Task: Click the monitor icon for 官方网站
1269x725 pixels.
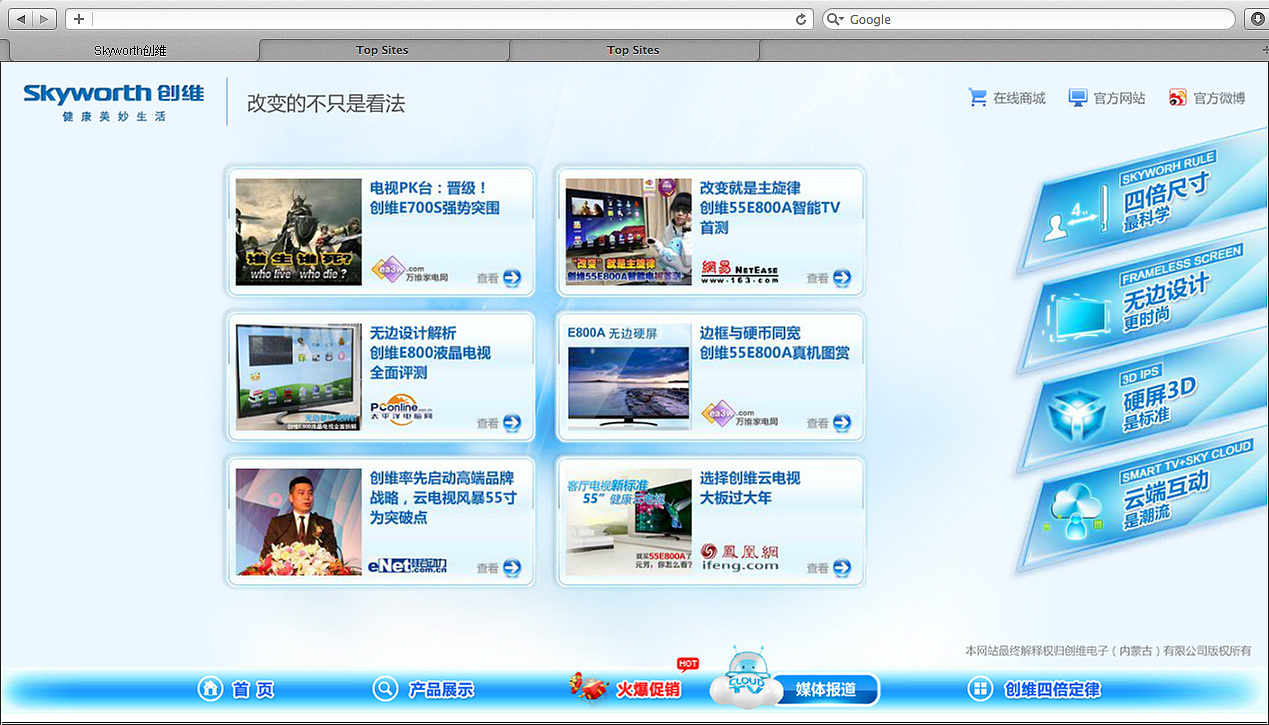Action: pyautogui.click(x=1077, y=98)
